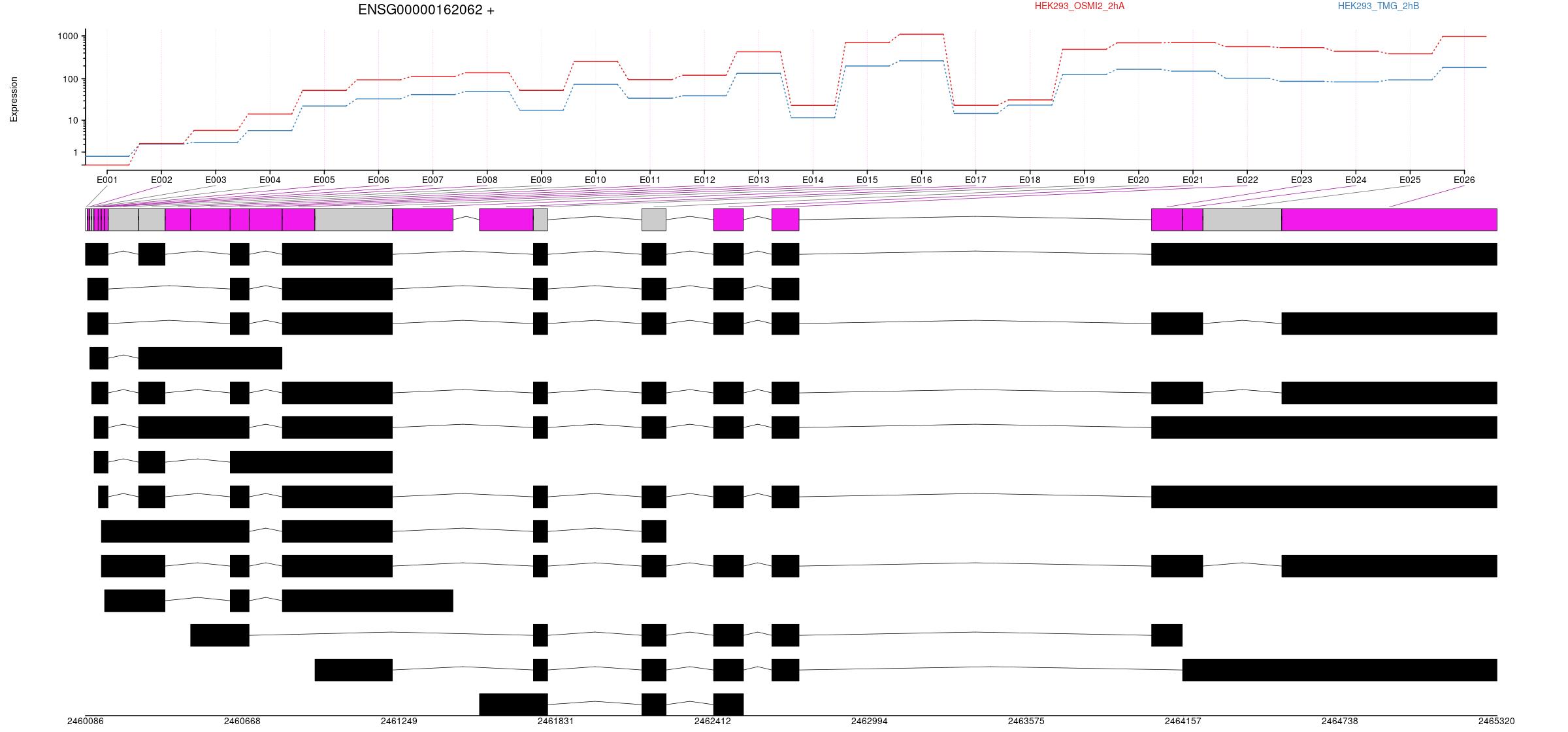Screen dimensions: 1568x732
Task: Click genomic coordinate 2461249
Action: click(399, 721)
